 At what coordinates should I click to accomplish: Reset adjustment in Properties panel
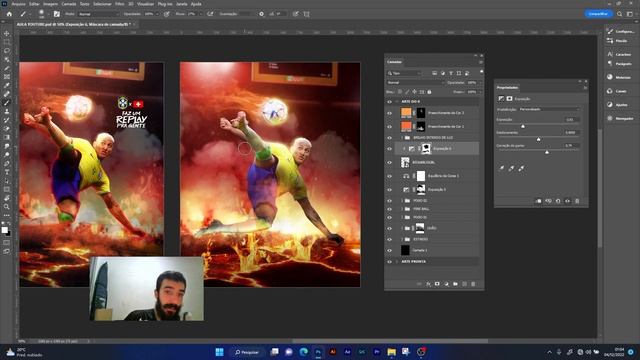pos(558,201)
